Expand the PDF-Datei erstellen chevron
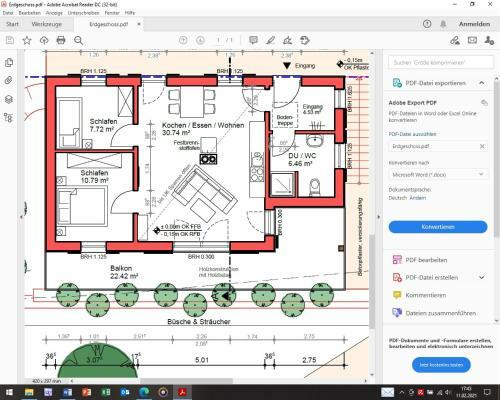This screenshot has height=400, width=500. (482, 277)
